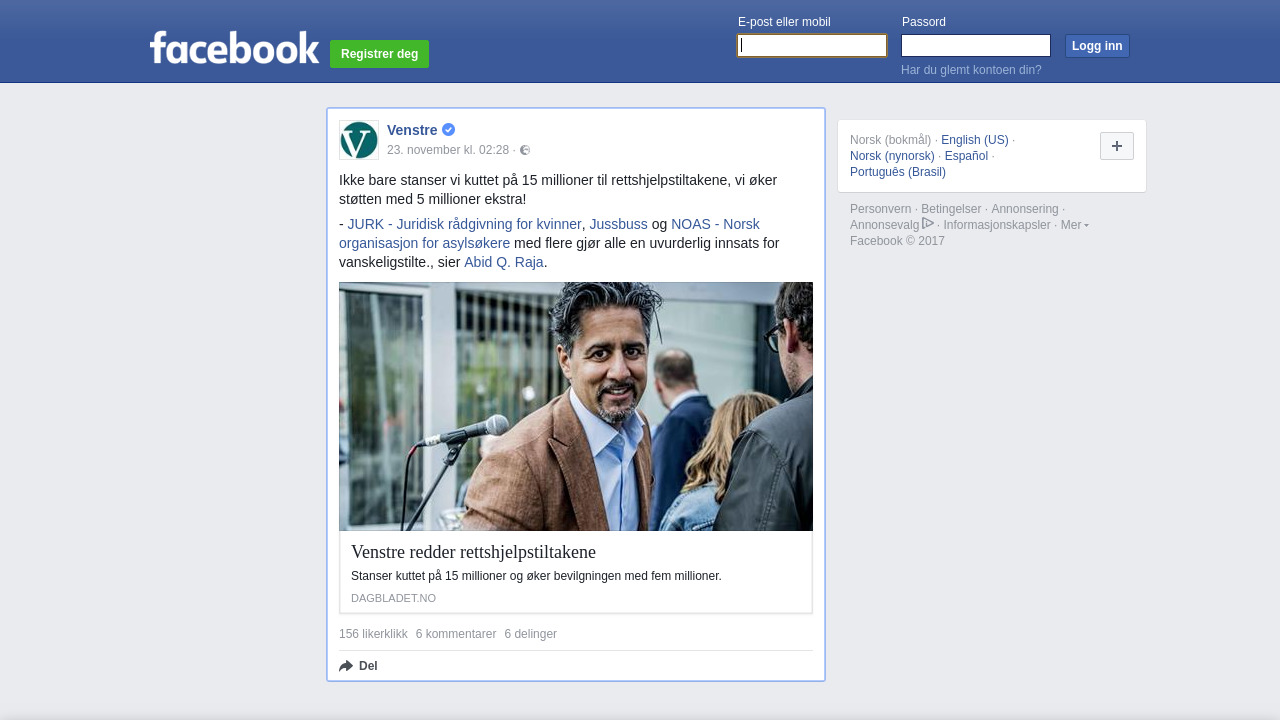This screenshot has width=1280, height=720.
Task: Open the forgotten account link
Action: (x=971, y=70)
